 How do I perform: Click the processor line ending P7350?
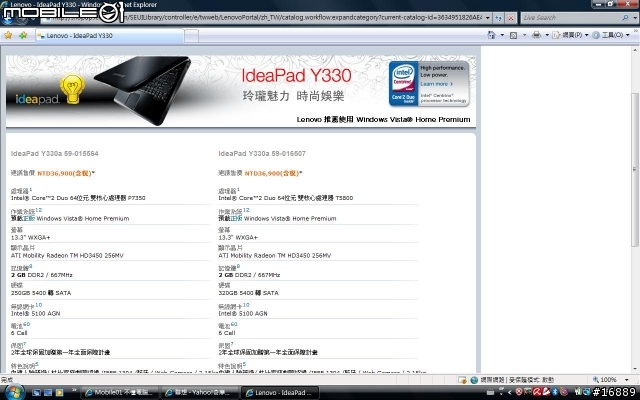click(78, 198)
